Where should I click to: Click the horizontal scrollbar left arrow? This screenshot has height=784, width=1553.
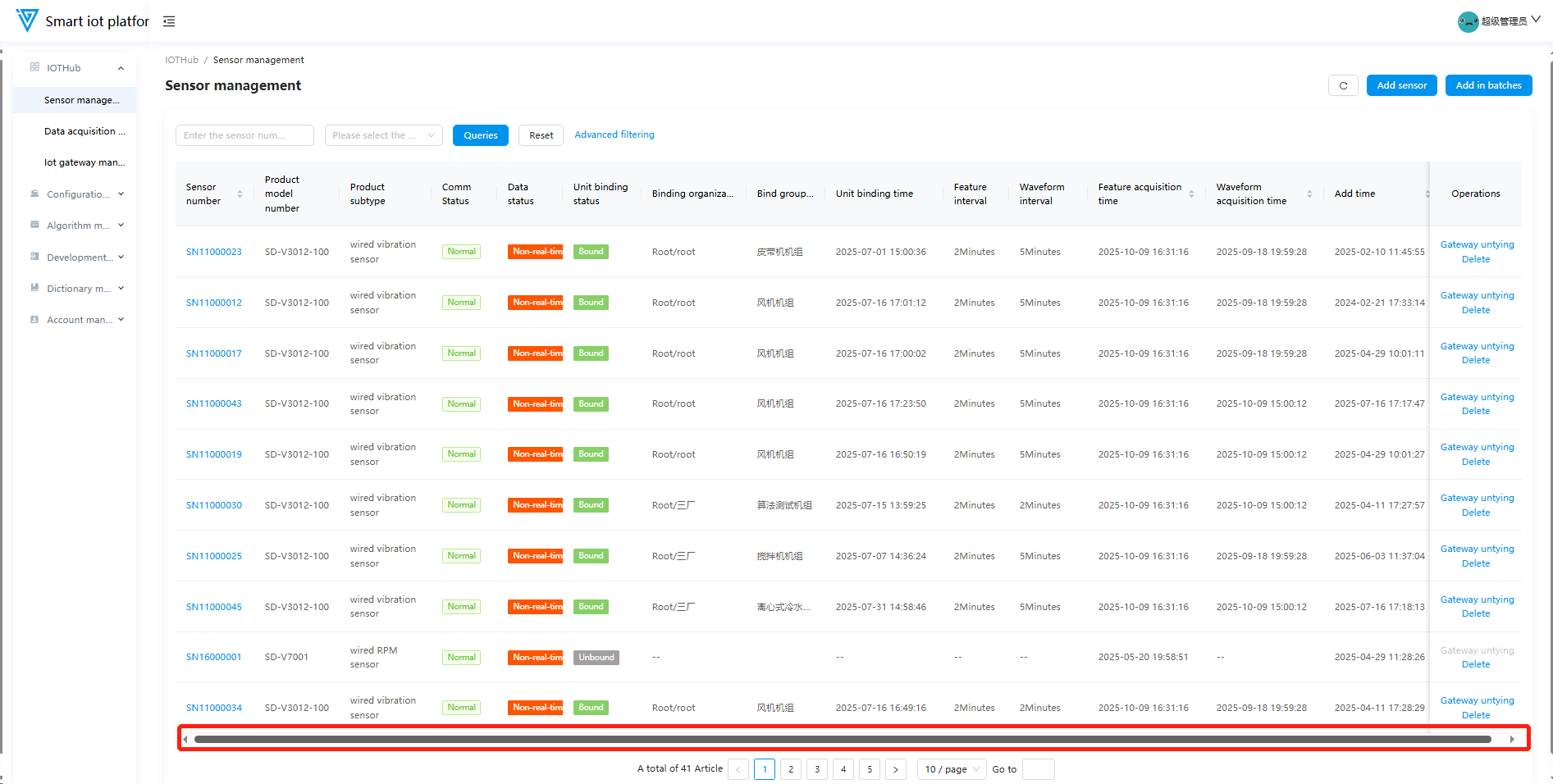(x=185, y=739)
